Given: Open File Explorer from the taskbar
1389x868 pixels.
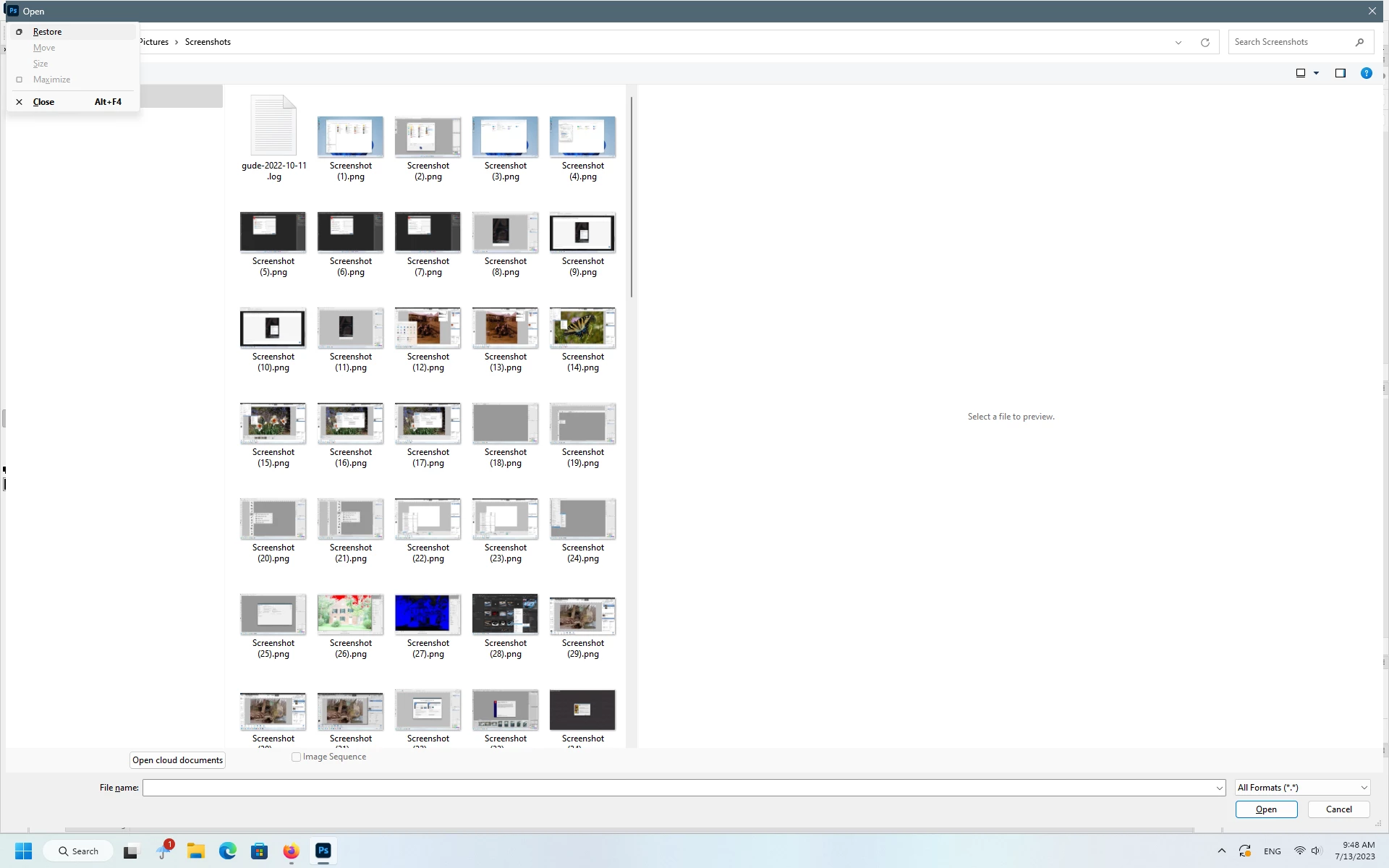Looking at the screenshot, I should [x=195, y=851].
